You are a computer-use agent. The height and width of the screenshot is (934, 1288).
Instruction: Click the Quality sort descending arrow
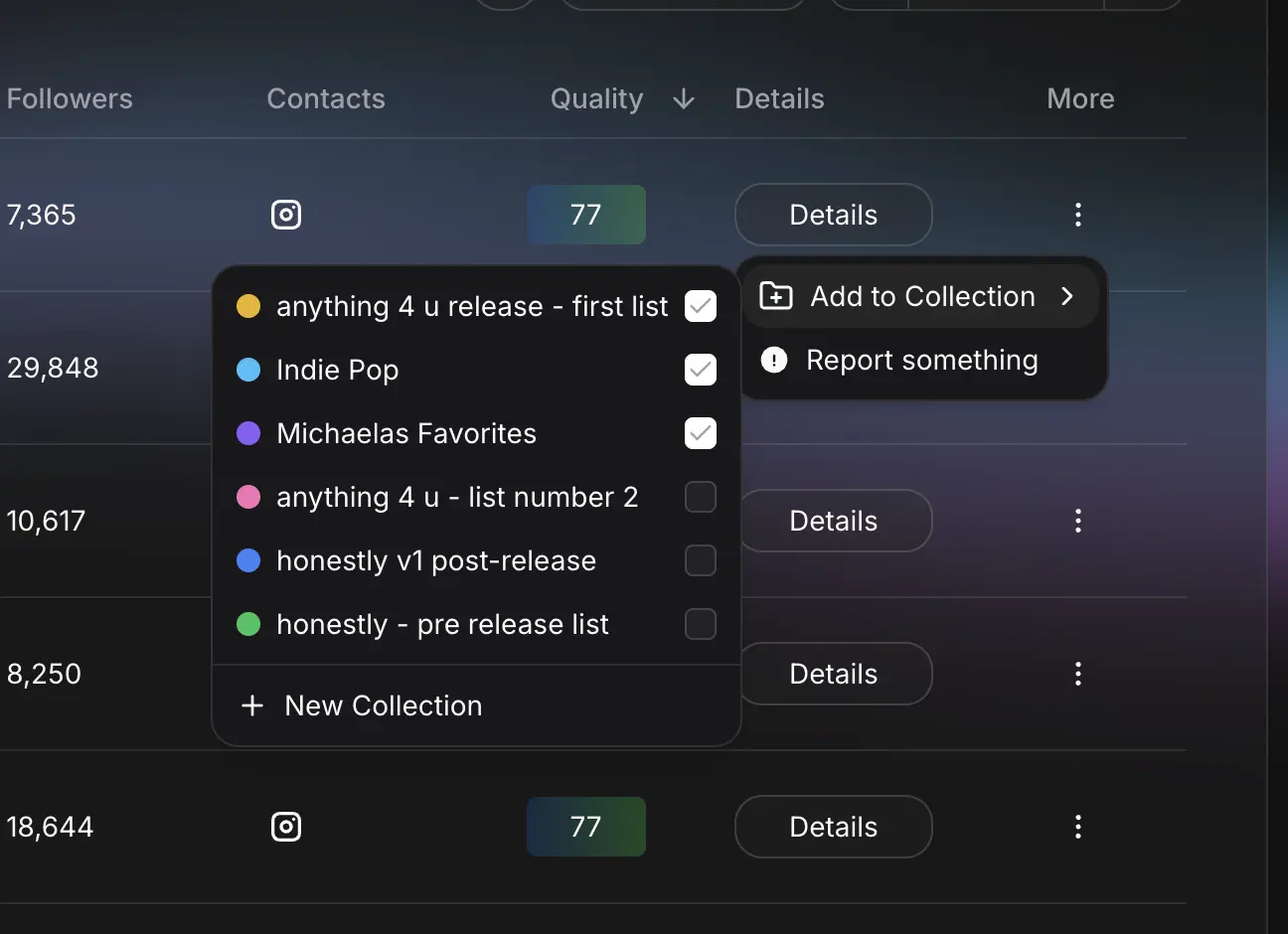[x=684, y=99]
